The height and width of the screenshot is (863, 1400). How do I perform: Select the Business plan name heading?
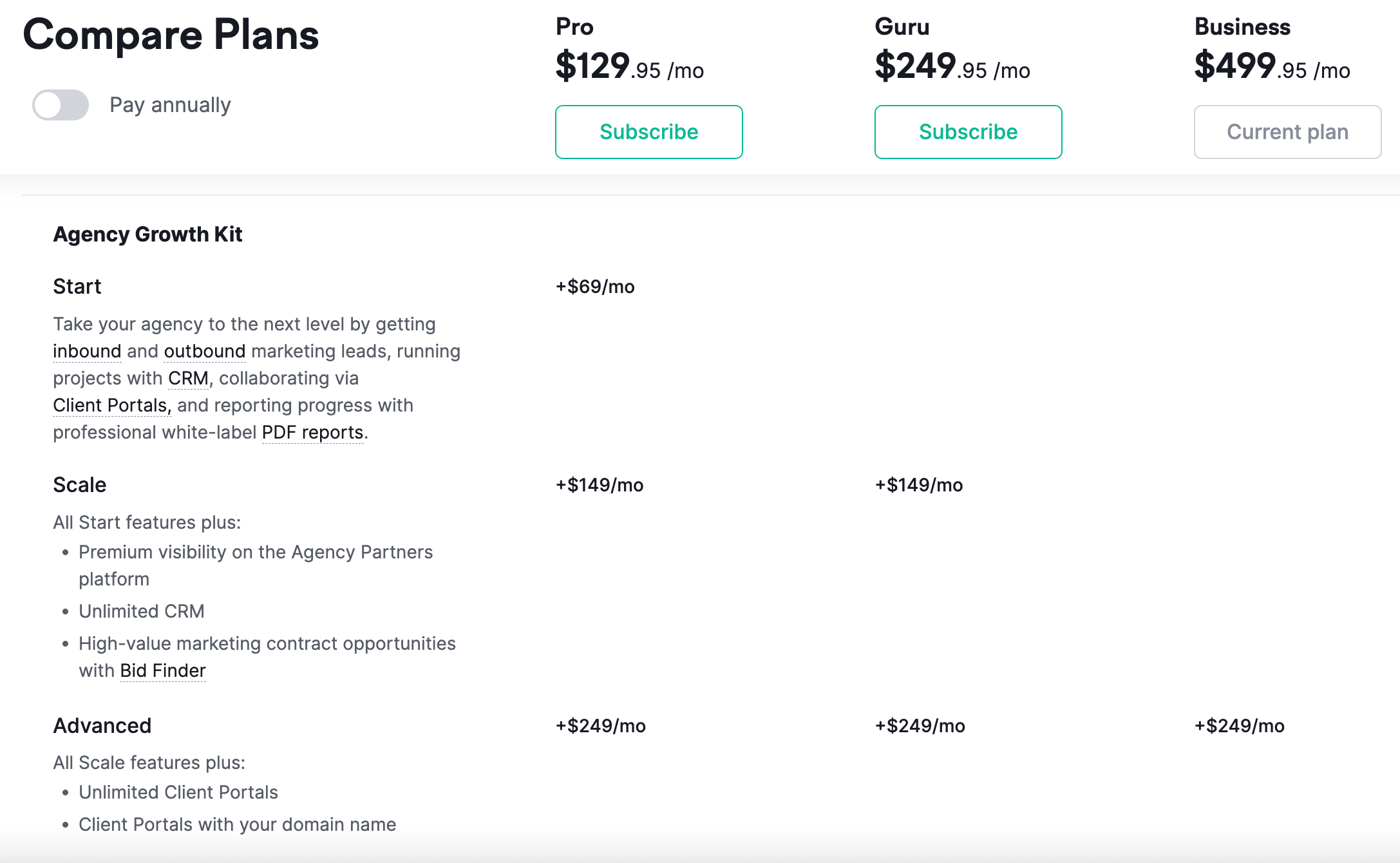point(1242,27)
